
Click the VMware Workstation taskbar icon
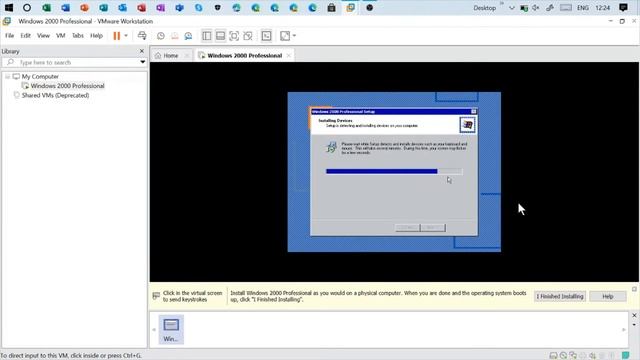pyautogui.click(x=350, y=7)
